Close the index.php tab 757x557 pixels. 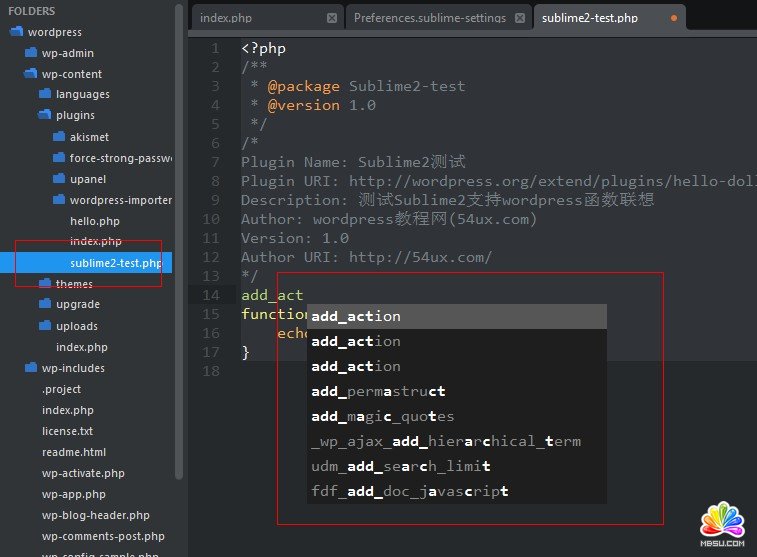coord(332,18)
